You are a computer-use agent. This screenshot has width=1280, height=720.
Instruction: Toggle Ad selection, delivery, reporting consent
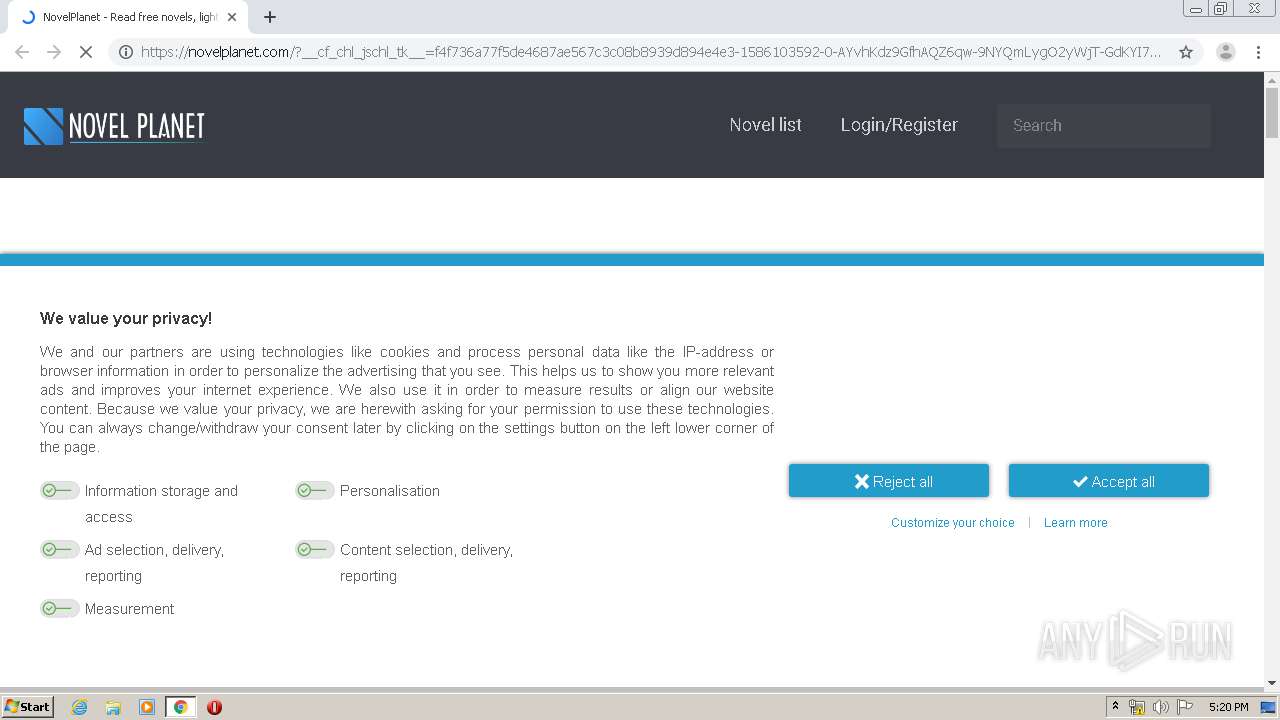(x=59, y=549)
